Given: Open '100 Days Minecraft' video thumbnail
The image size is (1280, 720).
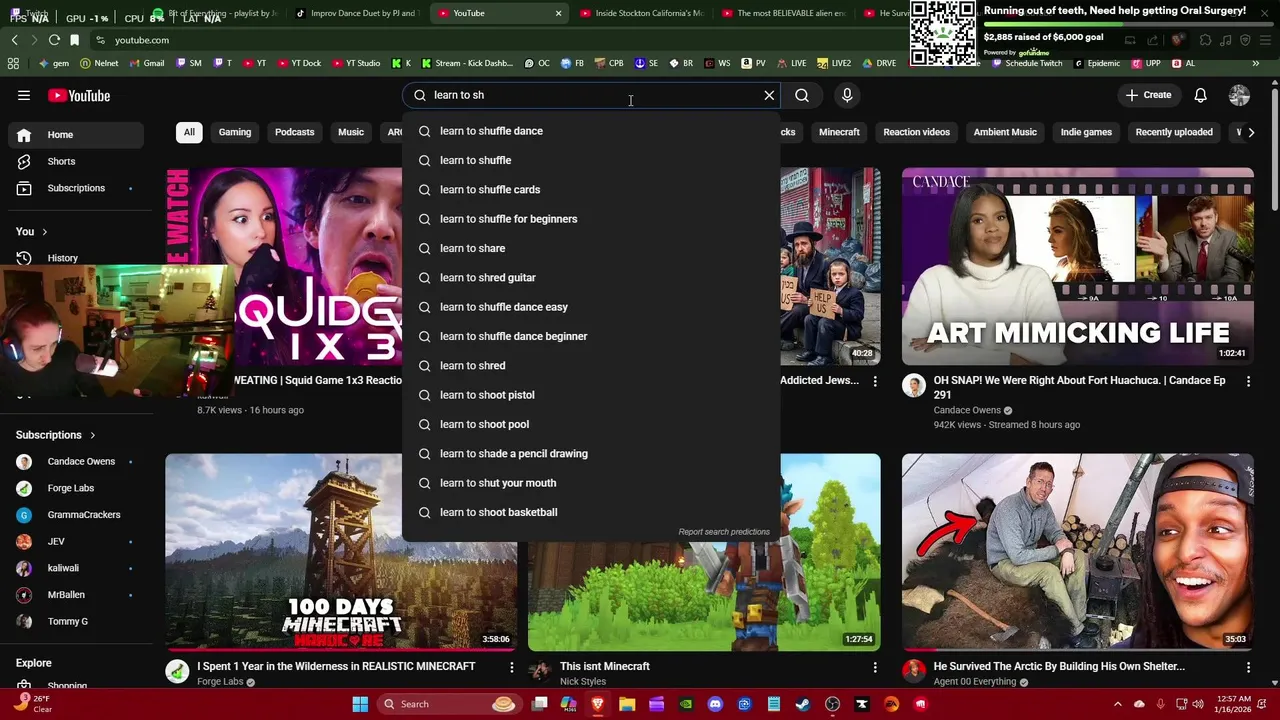Looking at the screenshot, I should coord(341,552).
